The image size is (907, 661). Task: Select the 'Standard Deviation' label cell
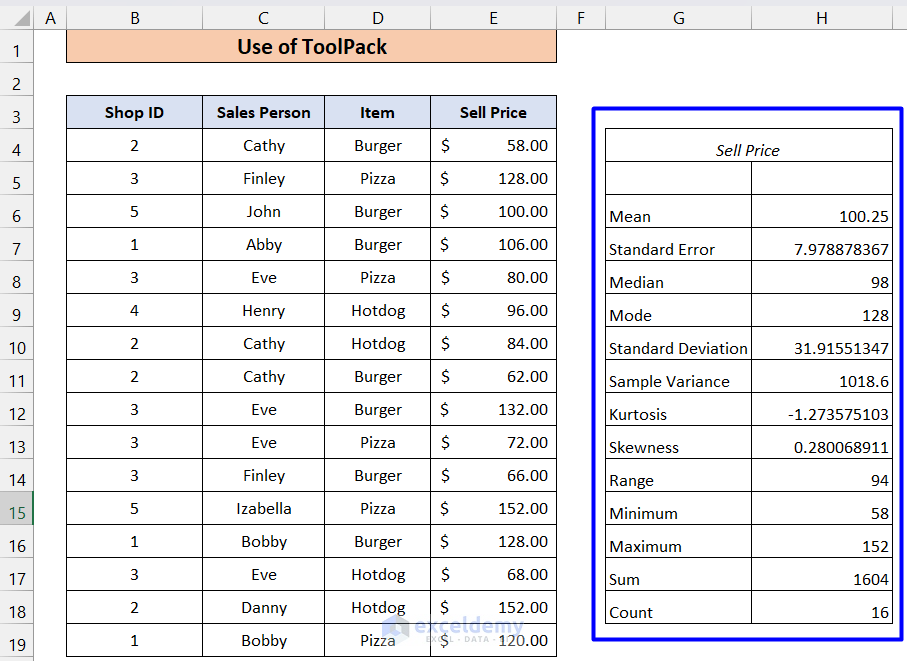click(x=678, y=348)
